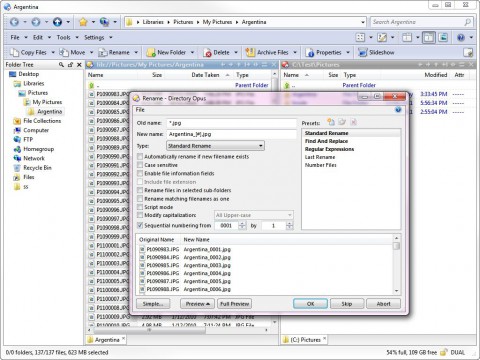Click the edit icon at toolbar far right
480x360 pixels.
[468, 52]
